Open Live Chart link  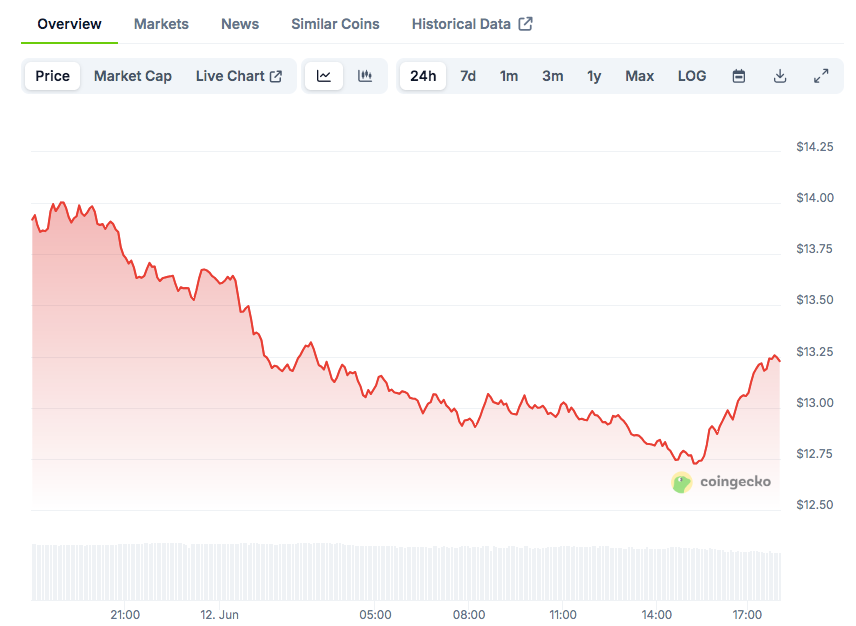(239, 76)
